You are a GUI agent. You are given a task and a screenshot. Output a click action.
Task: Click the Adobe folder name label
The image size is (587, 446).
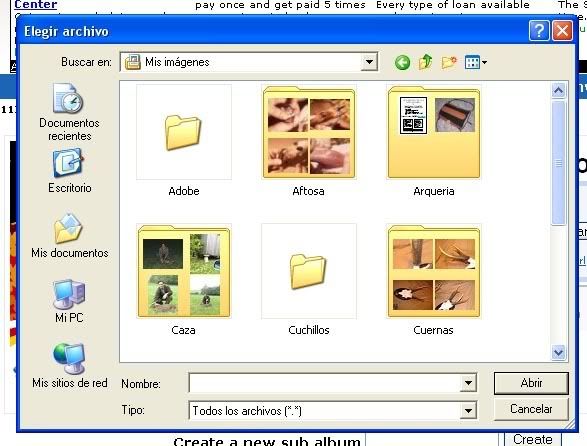coord(184,191)
